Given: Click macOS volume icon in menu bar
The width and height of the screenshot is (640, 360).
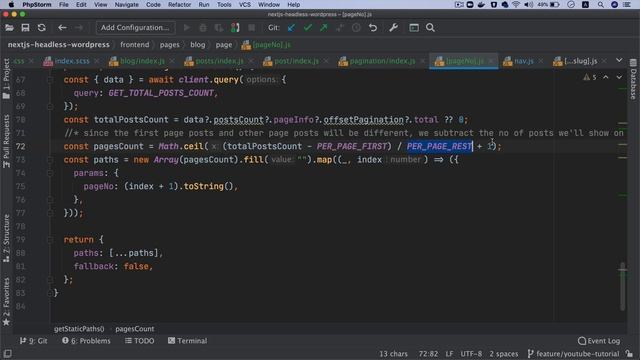Looking at the screenshot, I should point(529,5).
